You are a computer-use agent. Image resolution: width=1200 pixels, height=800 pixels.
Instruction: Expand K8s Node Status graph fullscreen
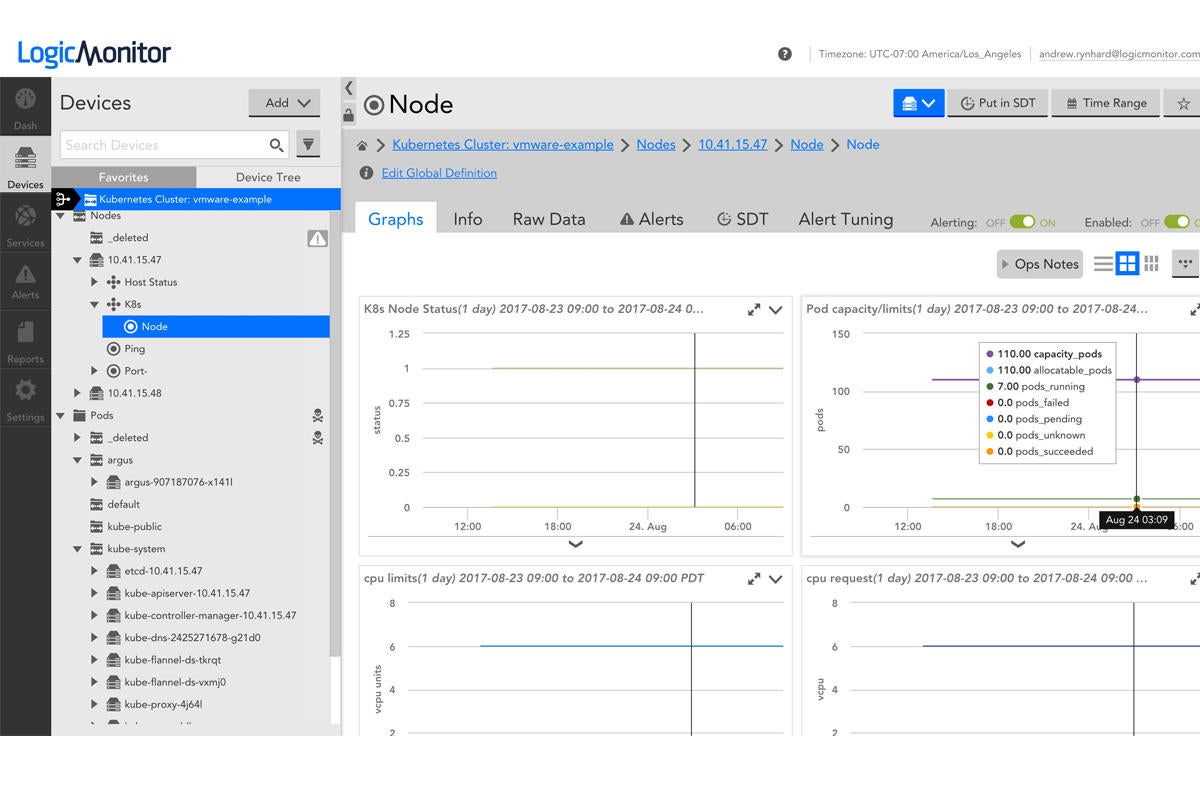(753, 310)
